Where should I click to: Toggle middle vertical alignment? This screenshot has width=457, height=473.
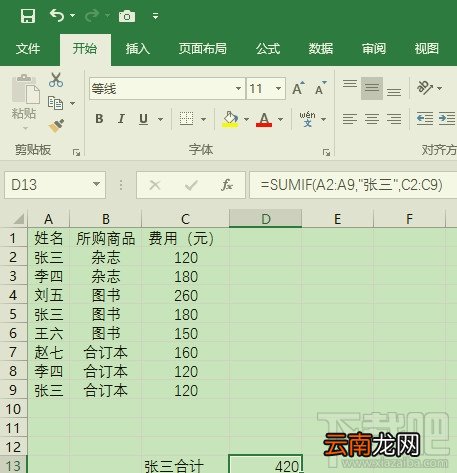coord(372,88)
